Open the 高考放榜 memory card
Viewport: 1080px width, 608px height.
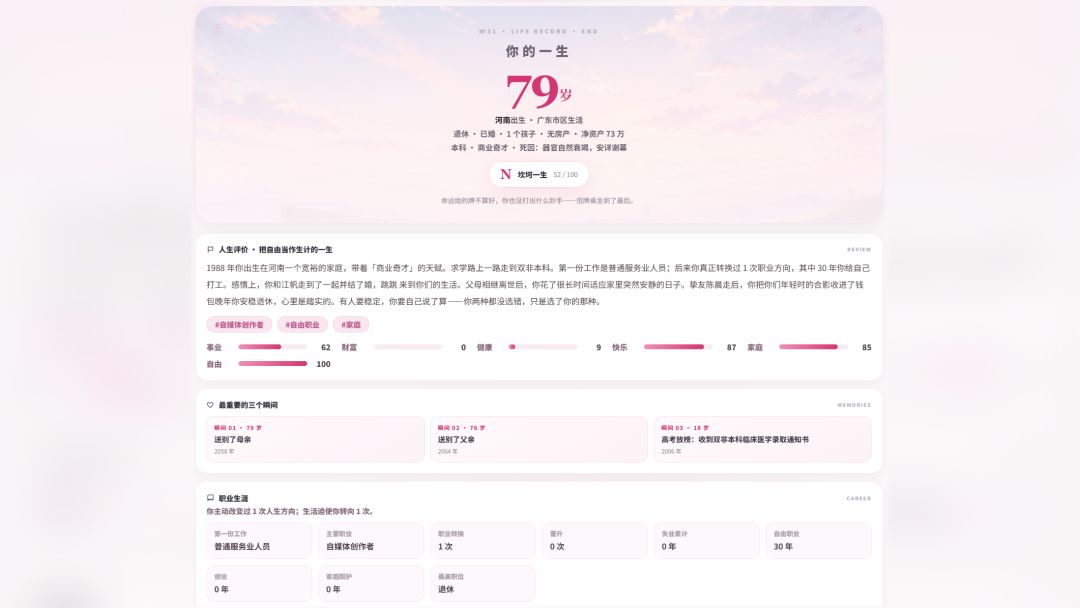click(x=762, y=439)
